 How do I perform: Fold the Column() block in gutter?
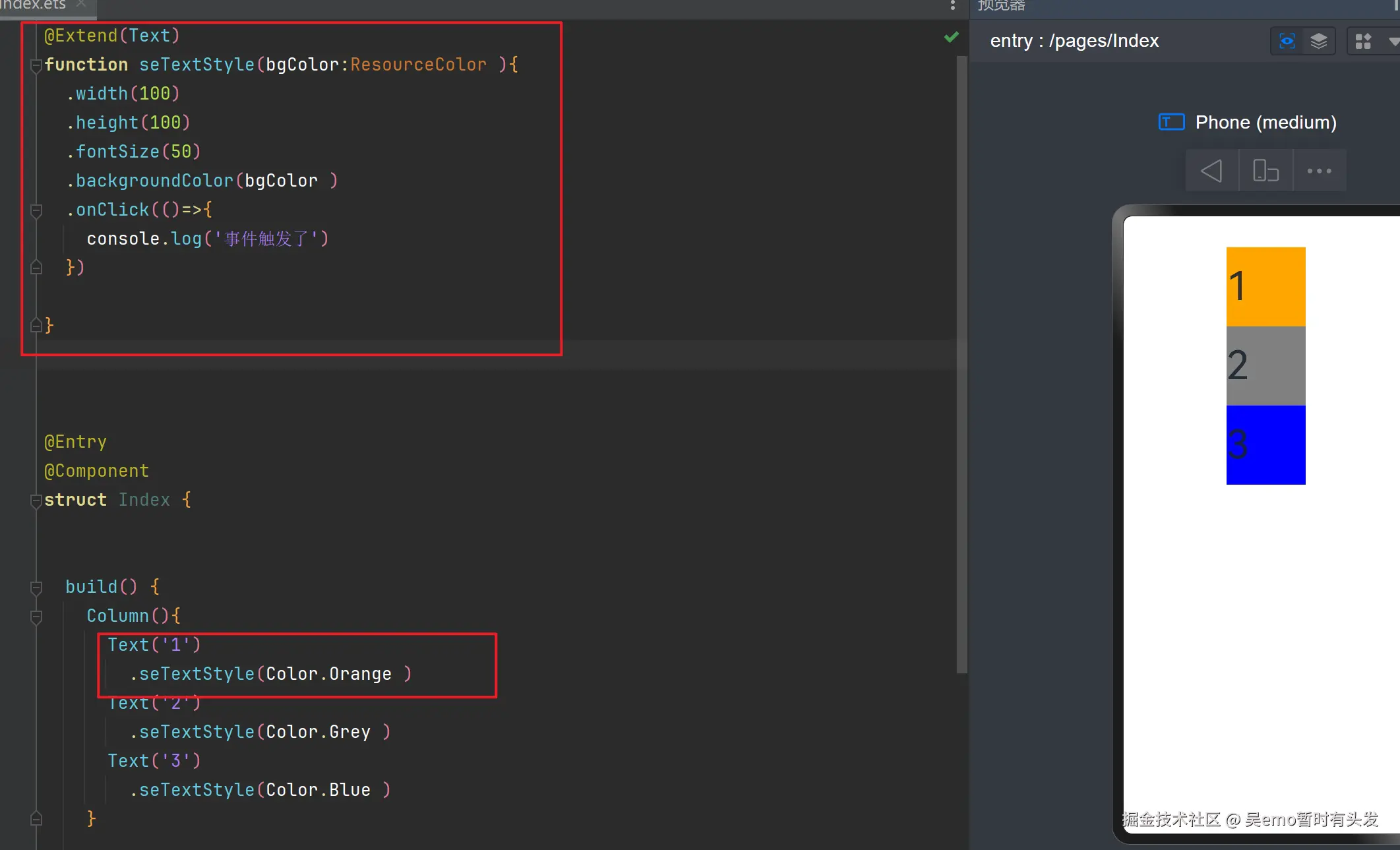click(36, 617)
